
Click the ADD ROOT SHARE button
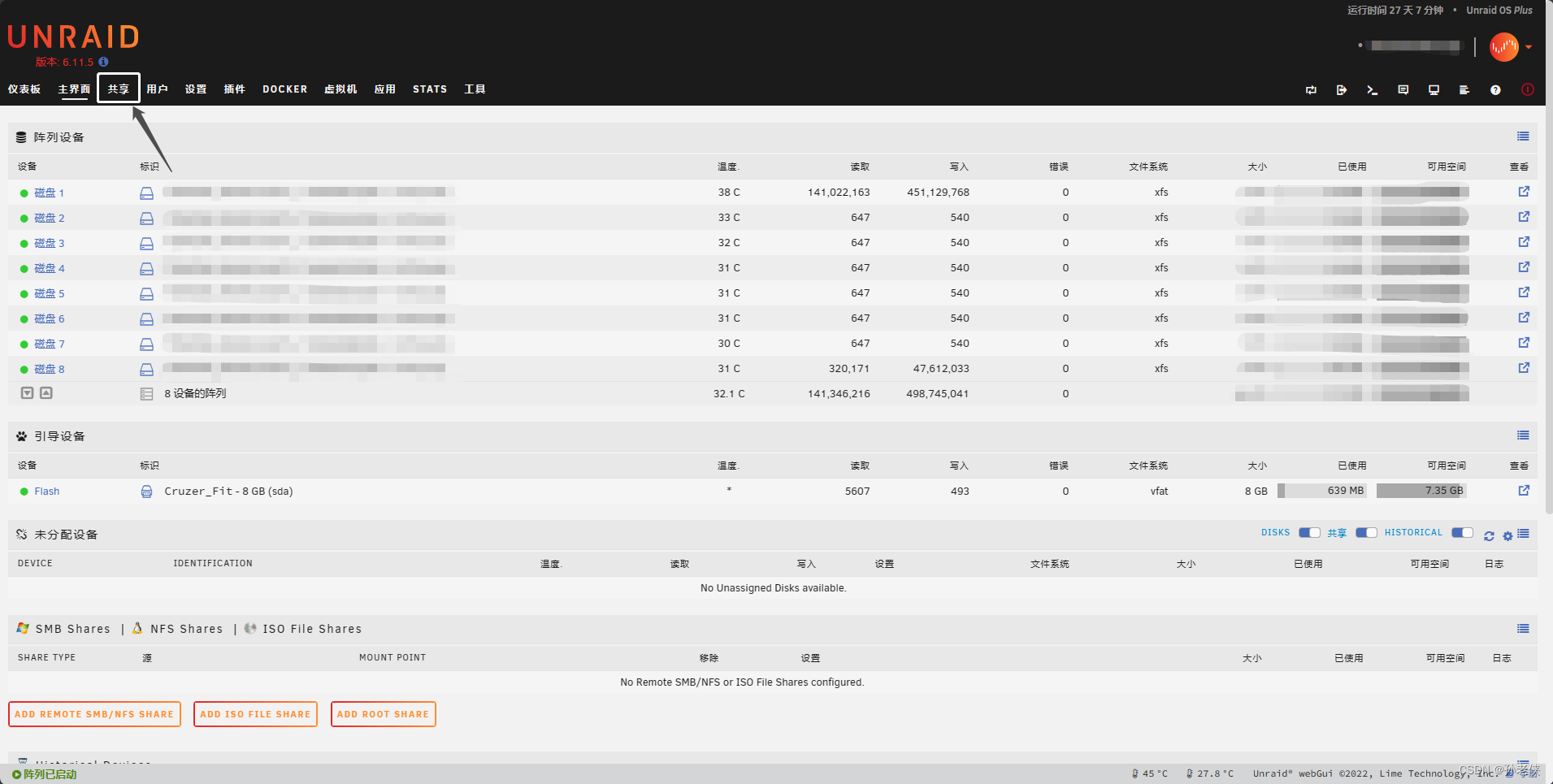pos(383,714)
